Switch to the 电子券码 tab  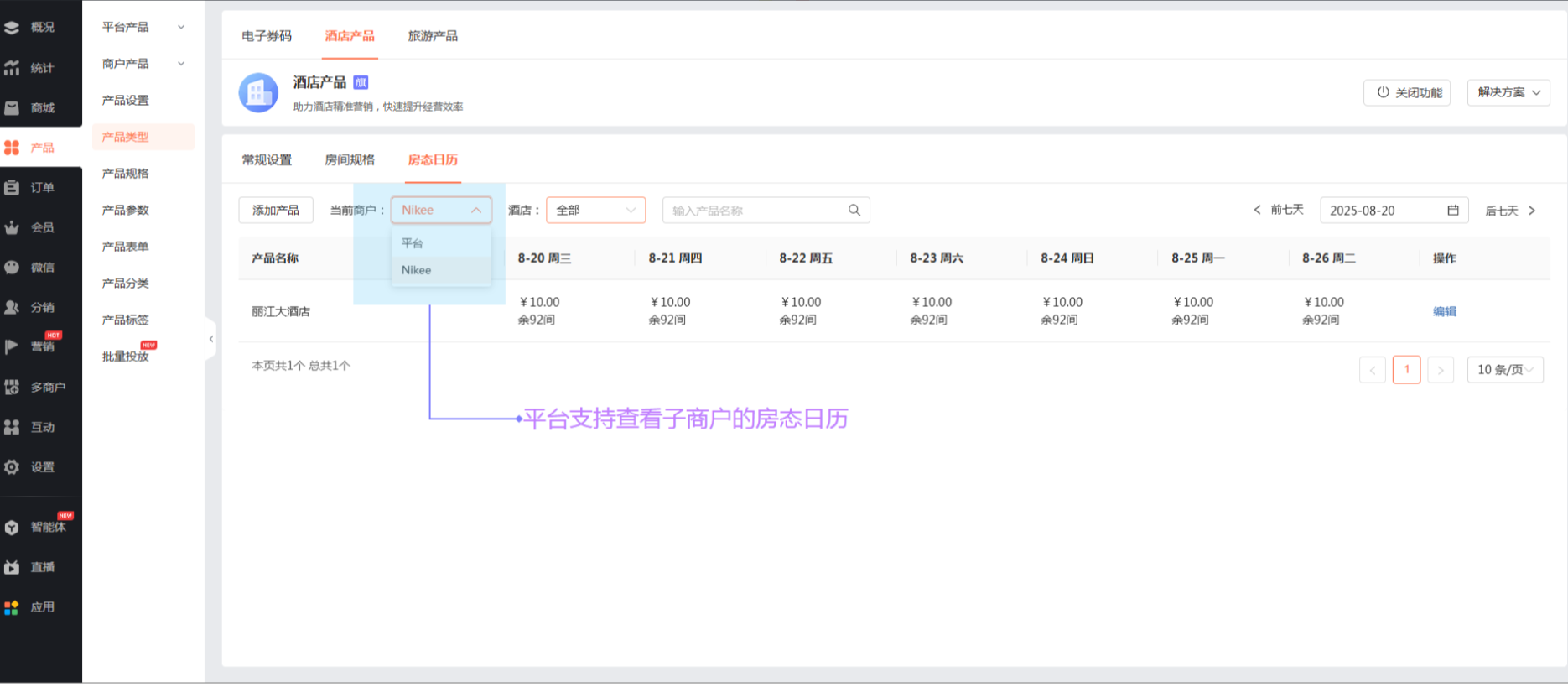pos(267,36)
